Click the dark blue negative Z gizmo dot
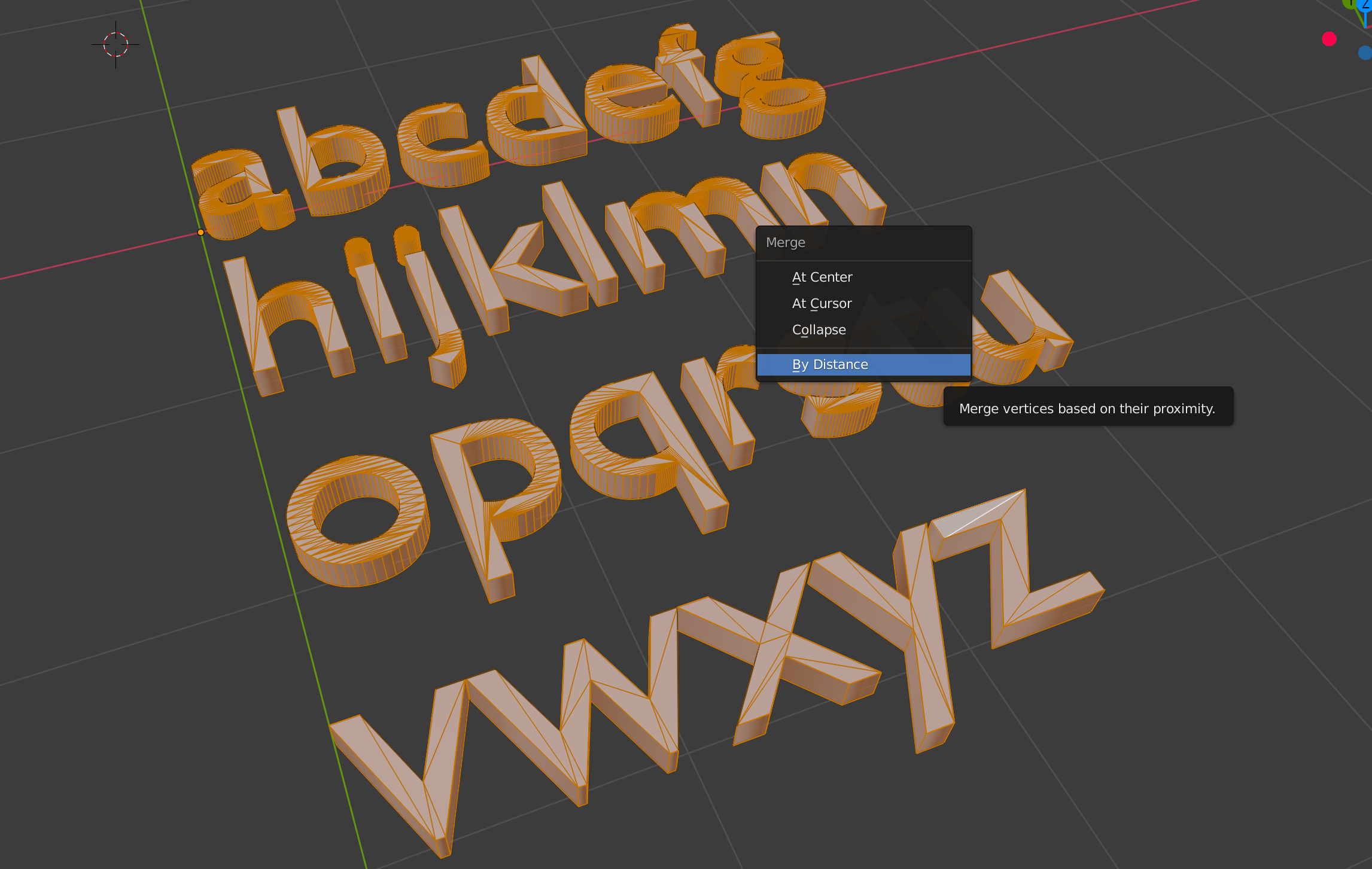Screen dimensions: 1372x869 click(1365, 53)
